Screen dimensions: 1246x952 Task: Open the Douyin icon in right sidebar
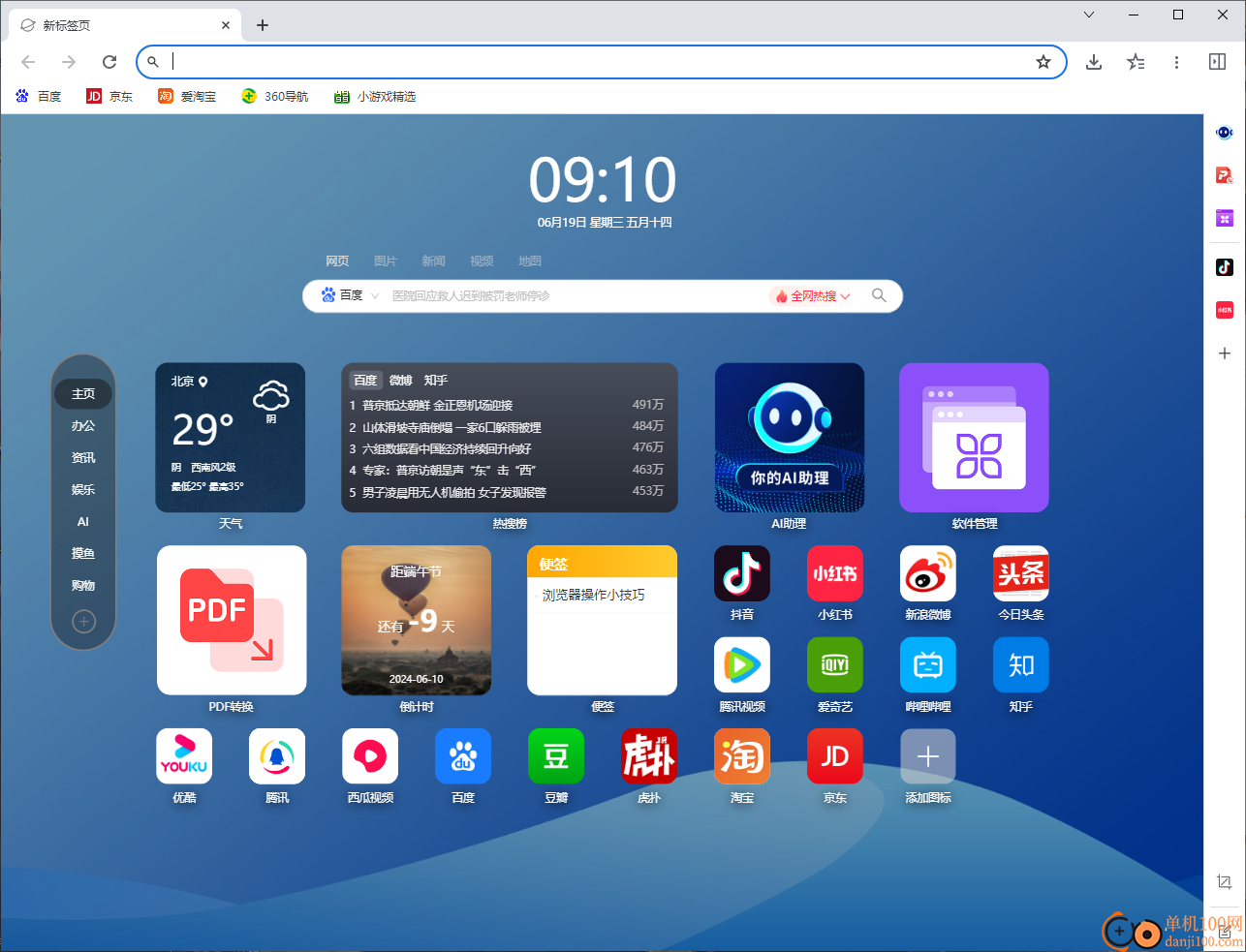click(1225, 267)
